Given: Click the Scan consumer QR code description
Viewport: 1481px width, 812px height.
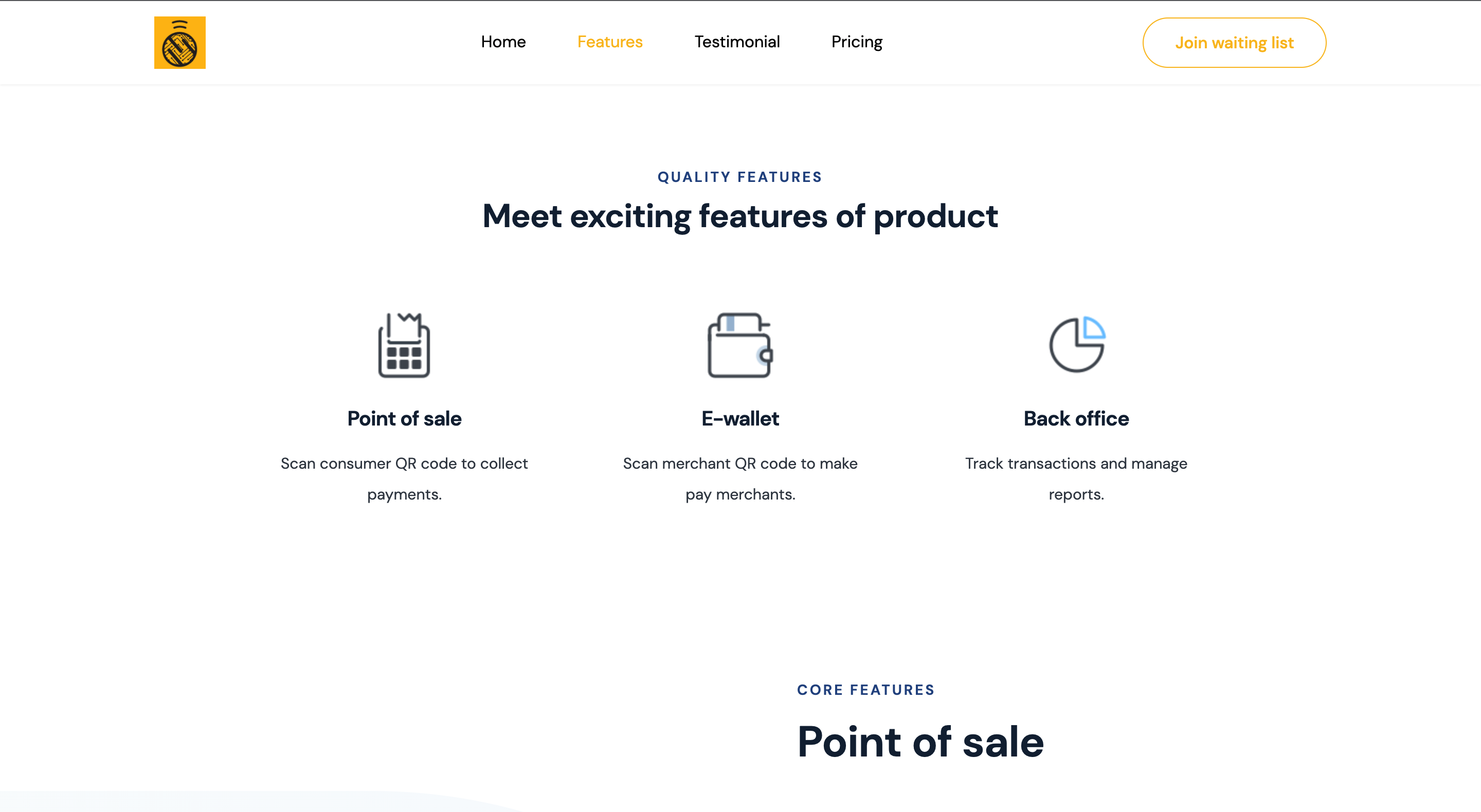Looking at the screenshot, I should click(x=404, y=478).
